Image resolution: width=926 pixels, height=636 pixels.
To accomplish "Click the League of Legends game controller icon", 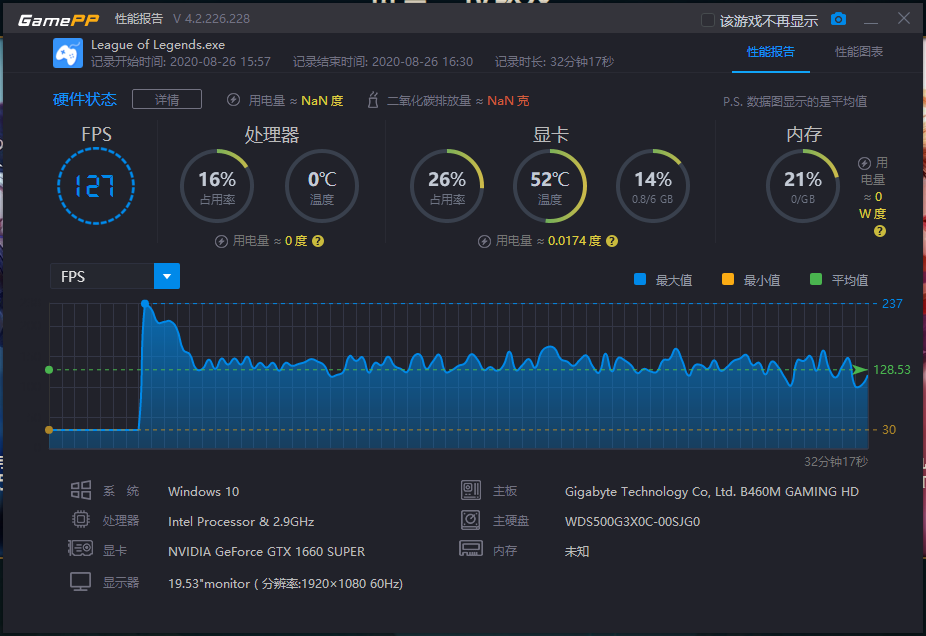I will click(x=68, y=53).
